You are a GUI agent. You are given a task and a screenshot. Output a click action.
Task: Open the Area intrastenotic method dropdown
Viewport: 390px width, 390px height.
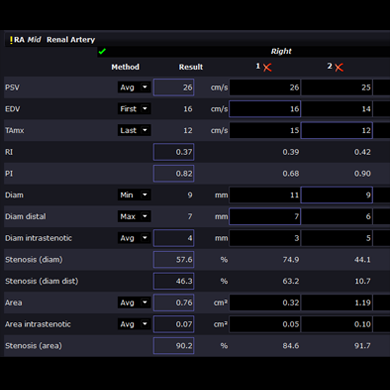click(x=134, y=324)
